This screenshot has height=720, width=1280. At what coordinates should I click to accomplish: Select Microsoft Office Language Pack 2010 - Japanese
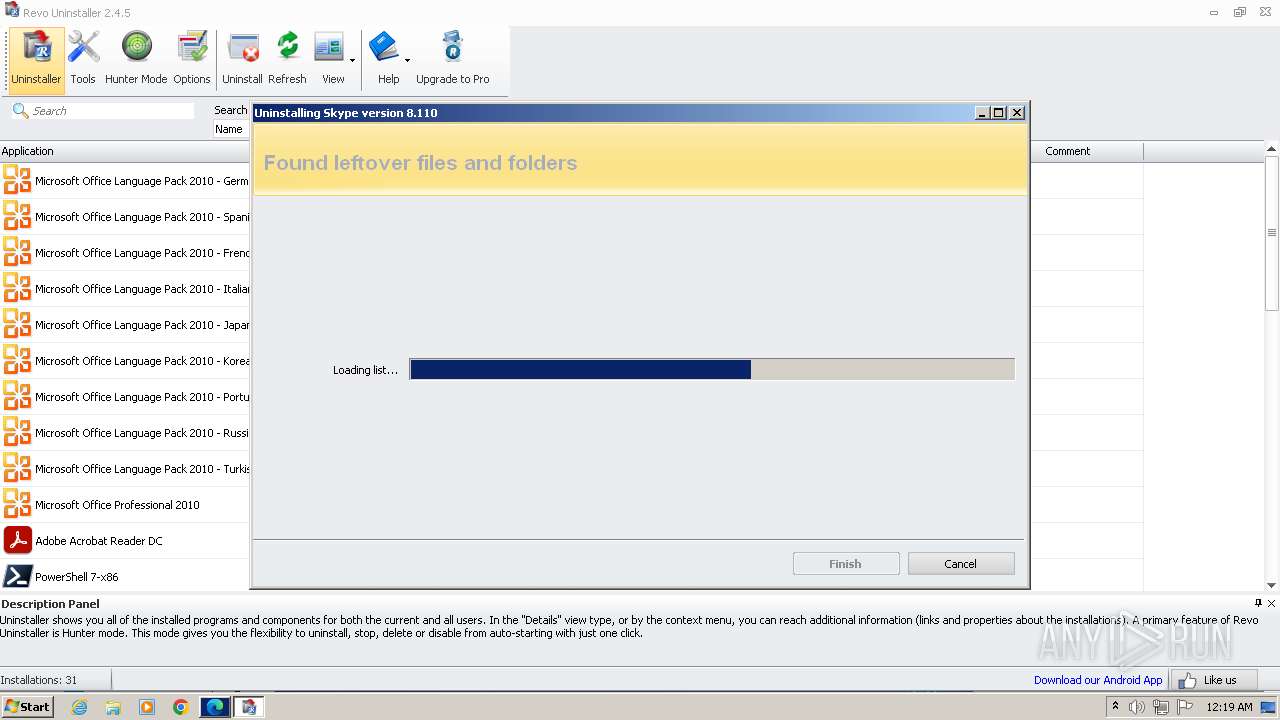tap(125, 325)
